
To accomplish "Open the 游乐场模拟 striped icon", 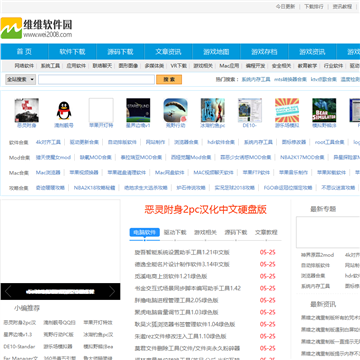I will pyautogui.click(x=287, y=110).
